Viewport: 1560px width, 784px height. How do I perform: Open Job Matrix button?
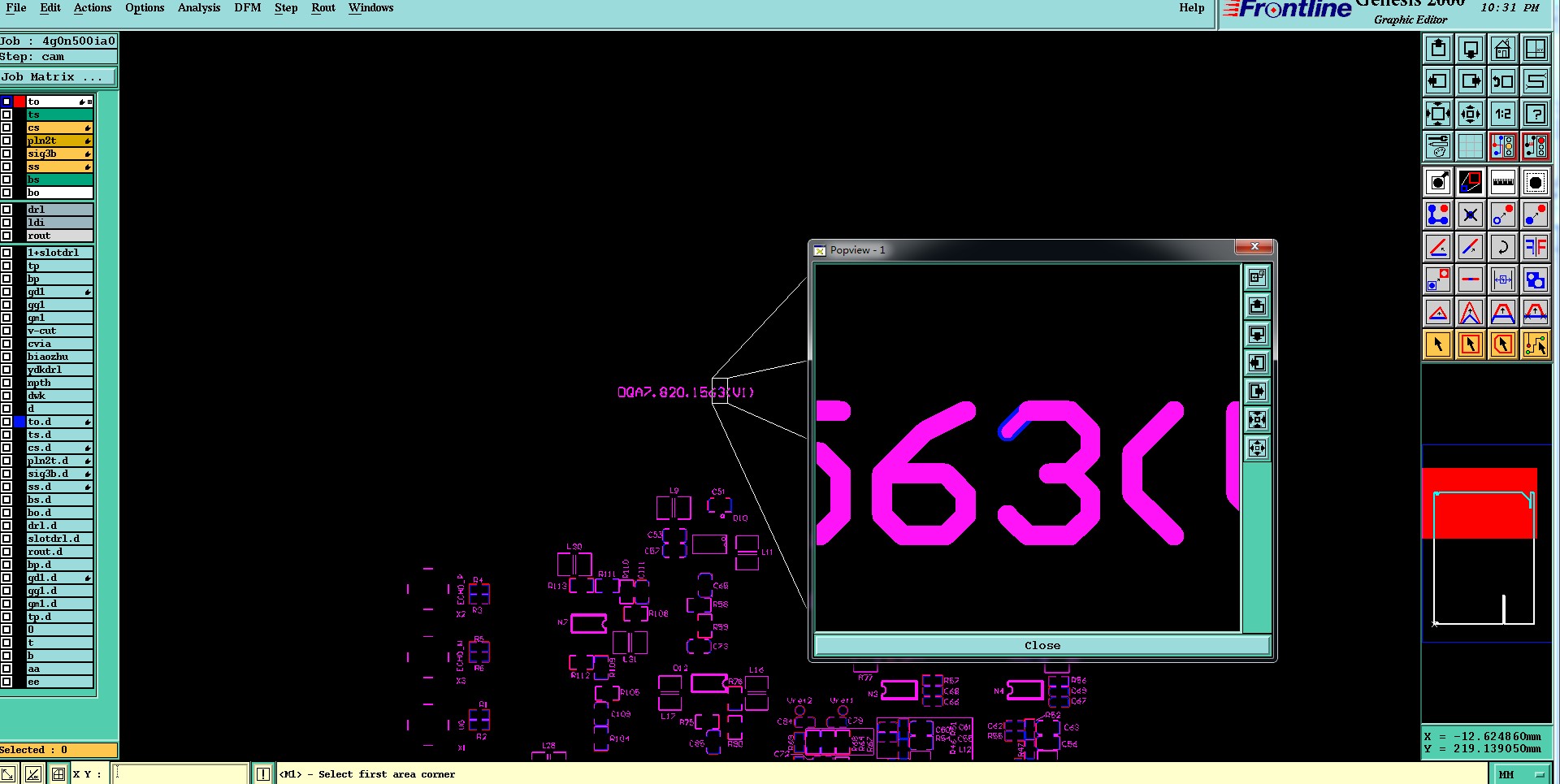click(x=58, y=77)
